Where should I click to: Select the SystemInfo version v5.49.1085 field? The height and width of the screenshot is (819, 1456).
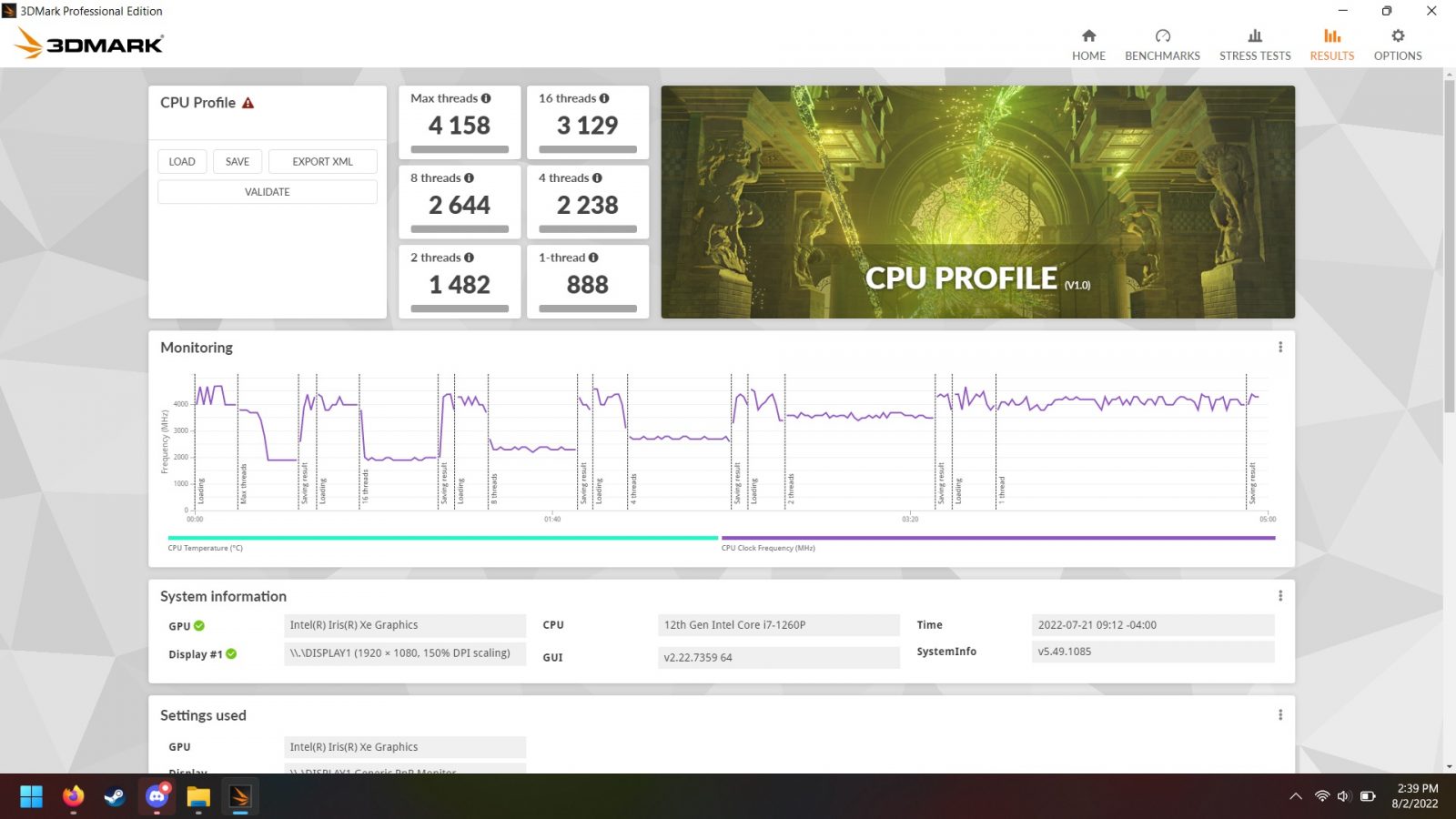coord(1153,652)
